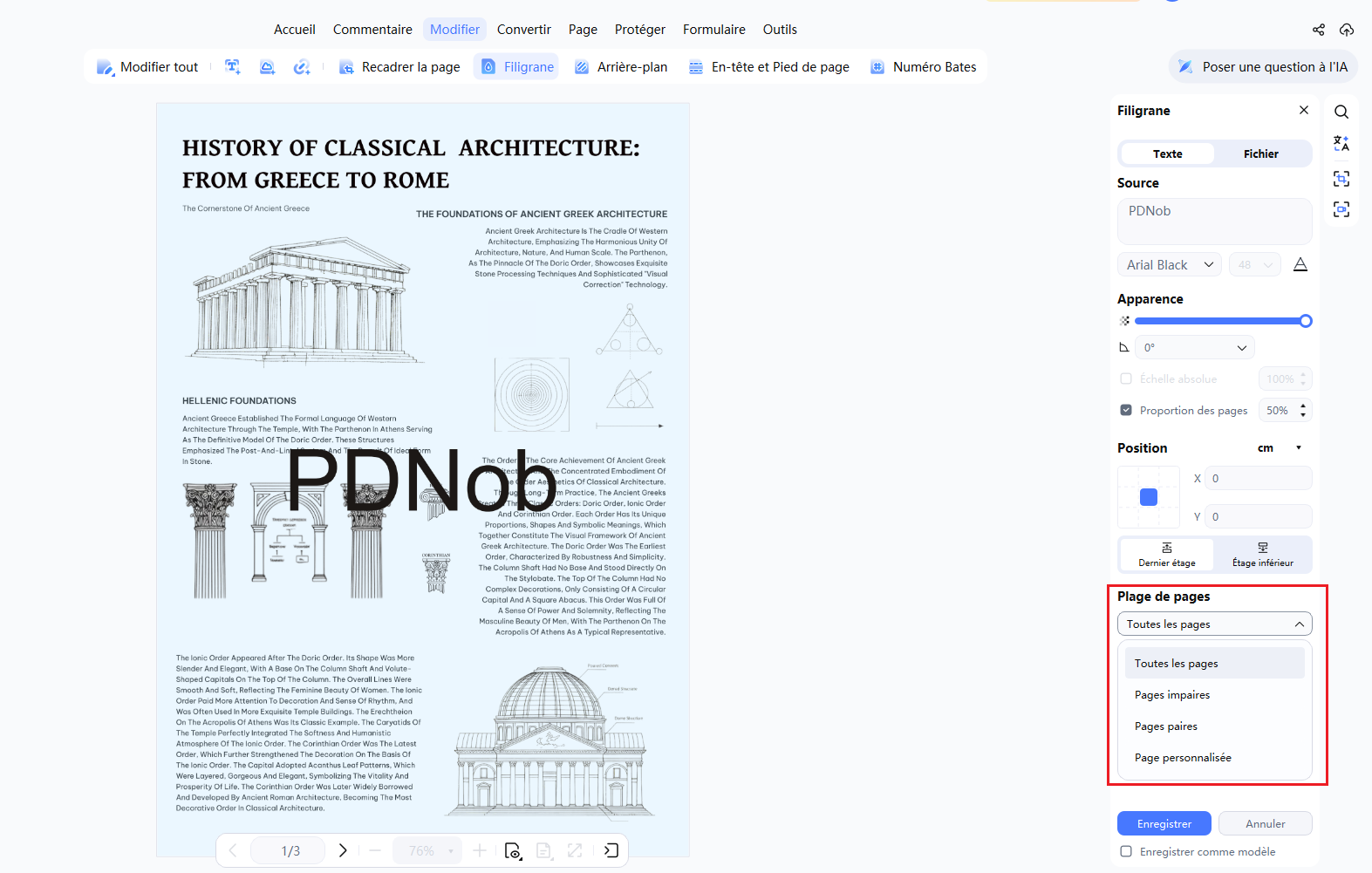Toggle the Proportion des pages checkbox
The width and height of the screenshot is (1372, 873).
pyautogui.click(x=1126, y=410)
